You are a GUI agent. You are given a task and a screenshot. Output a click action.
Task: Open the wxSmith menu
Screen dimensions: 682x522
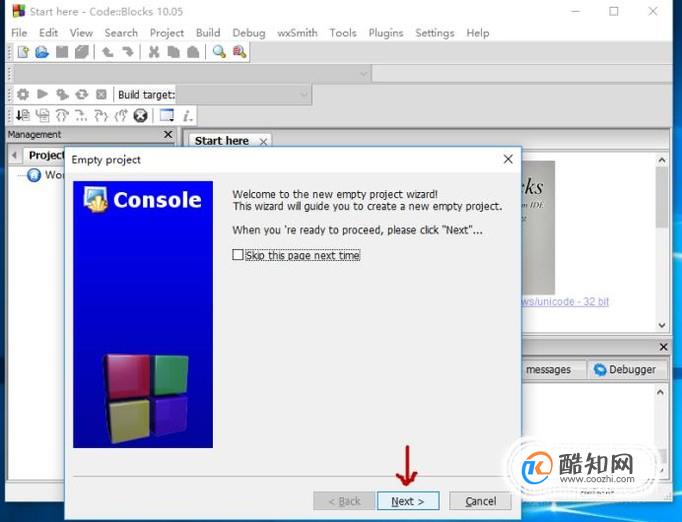click(297, 33)
